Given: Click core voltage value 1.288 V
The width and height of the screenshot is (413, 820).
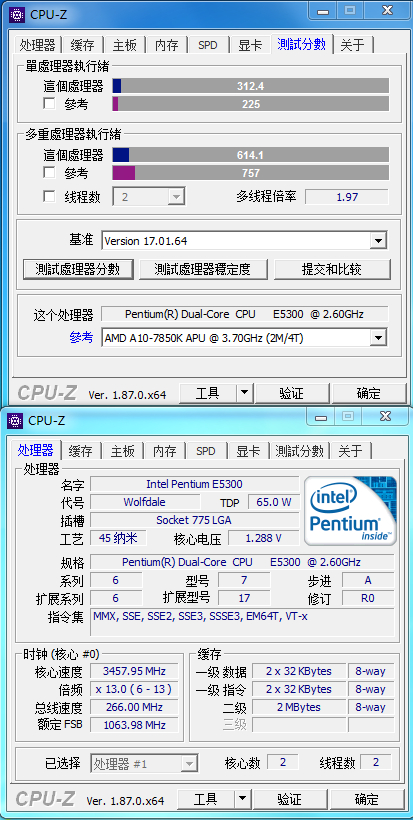Looking at the screenshot, I should [x=263, y=538].
